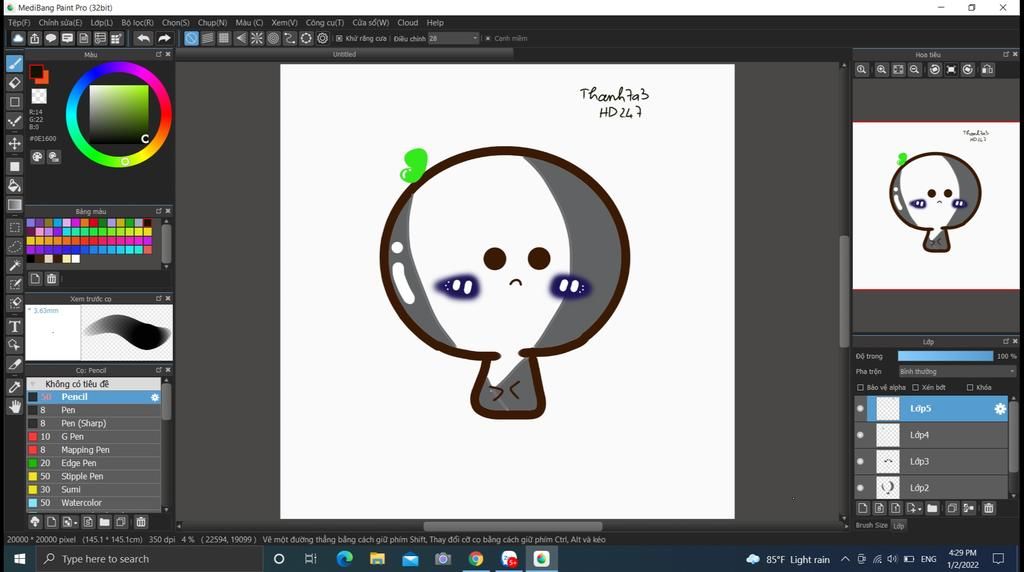Screen dimensions: 1024x572
Task: Click the transparent color swatch
Action: click(x=39, y=97)
